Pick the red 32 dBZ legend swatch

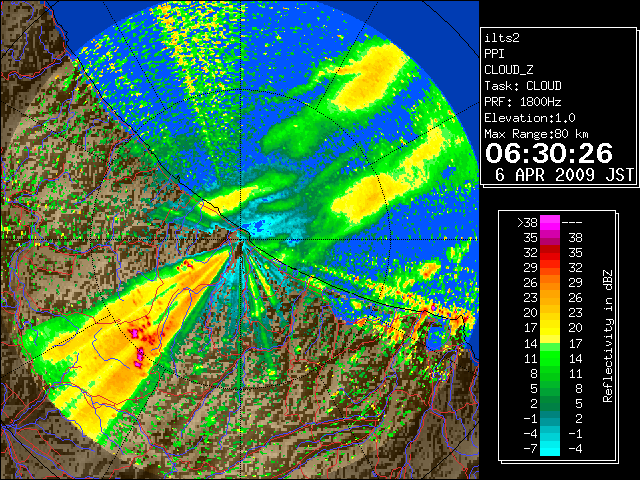click(x=550, y=253)
